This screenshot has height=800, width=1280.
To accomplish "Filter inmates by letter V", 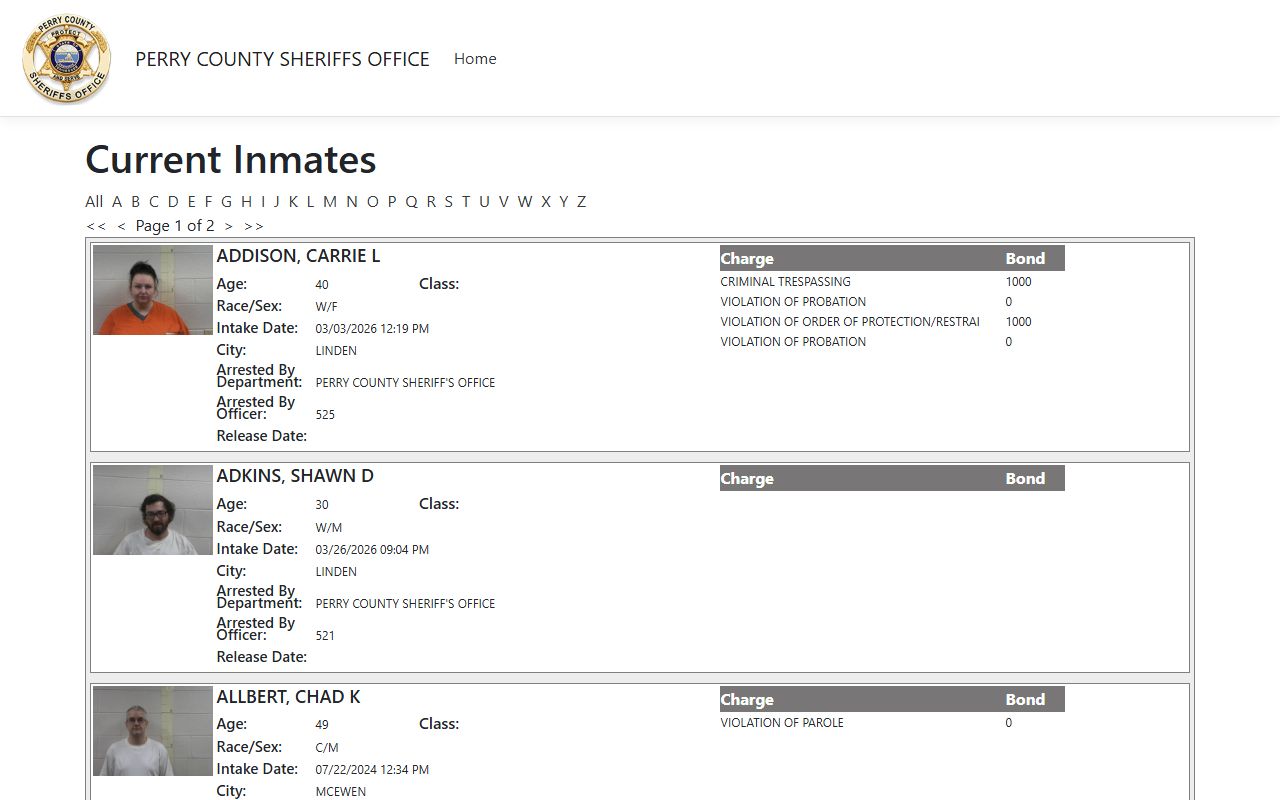I will click(504, 201).
